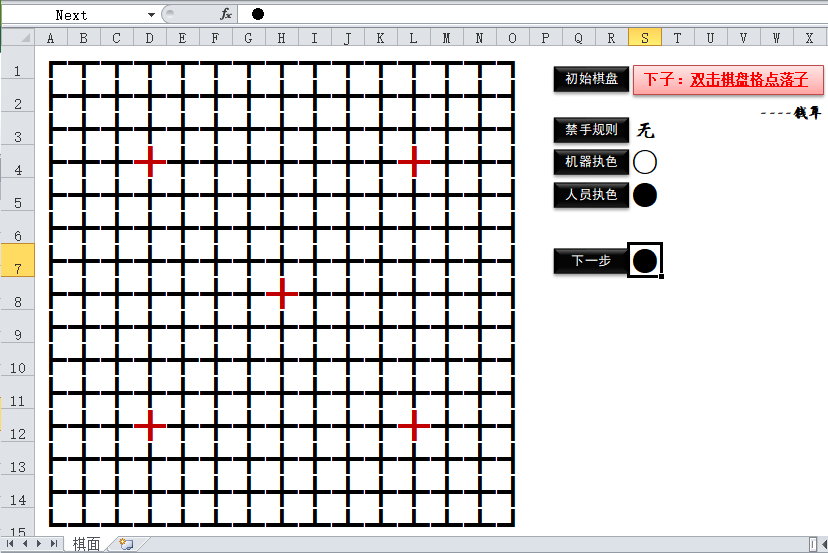Image resolution: width=828 pixels, height=553 pixels.
Task: Click the red star point at column D row 4
Action: (150, 162)
